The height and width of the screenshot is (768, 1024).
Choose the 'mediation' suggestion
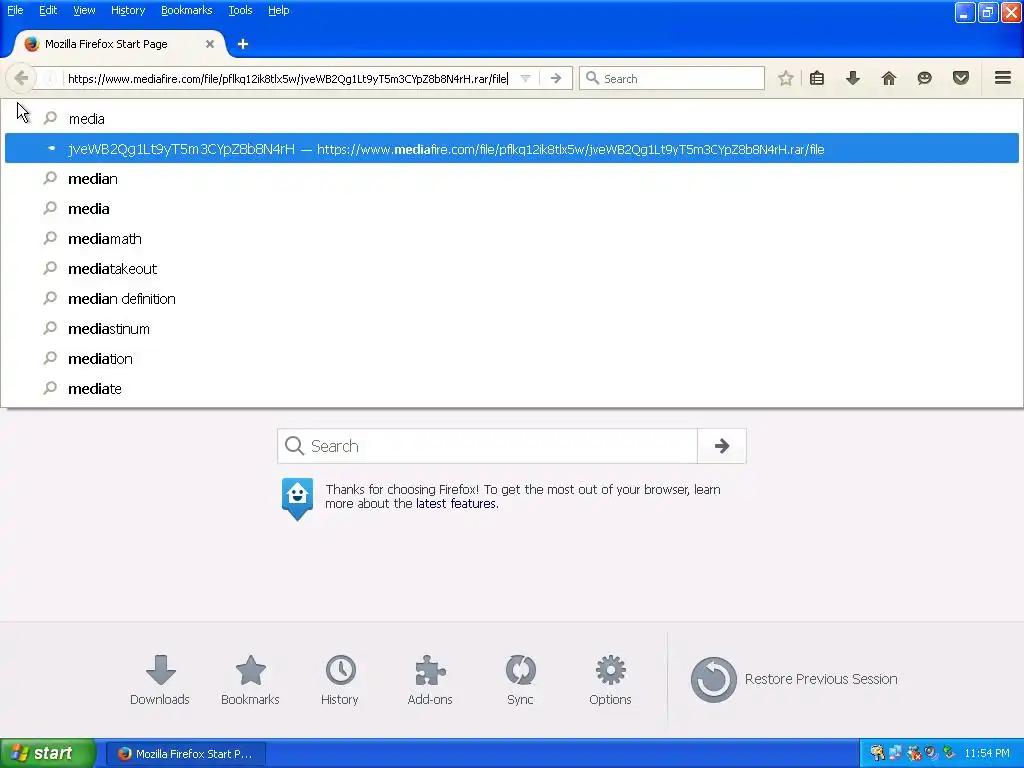click(511, 359)
